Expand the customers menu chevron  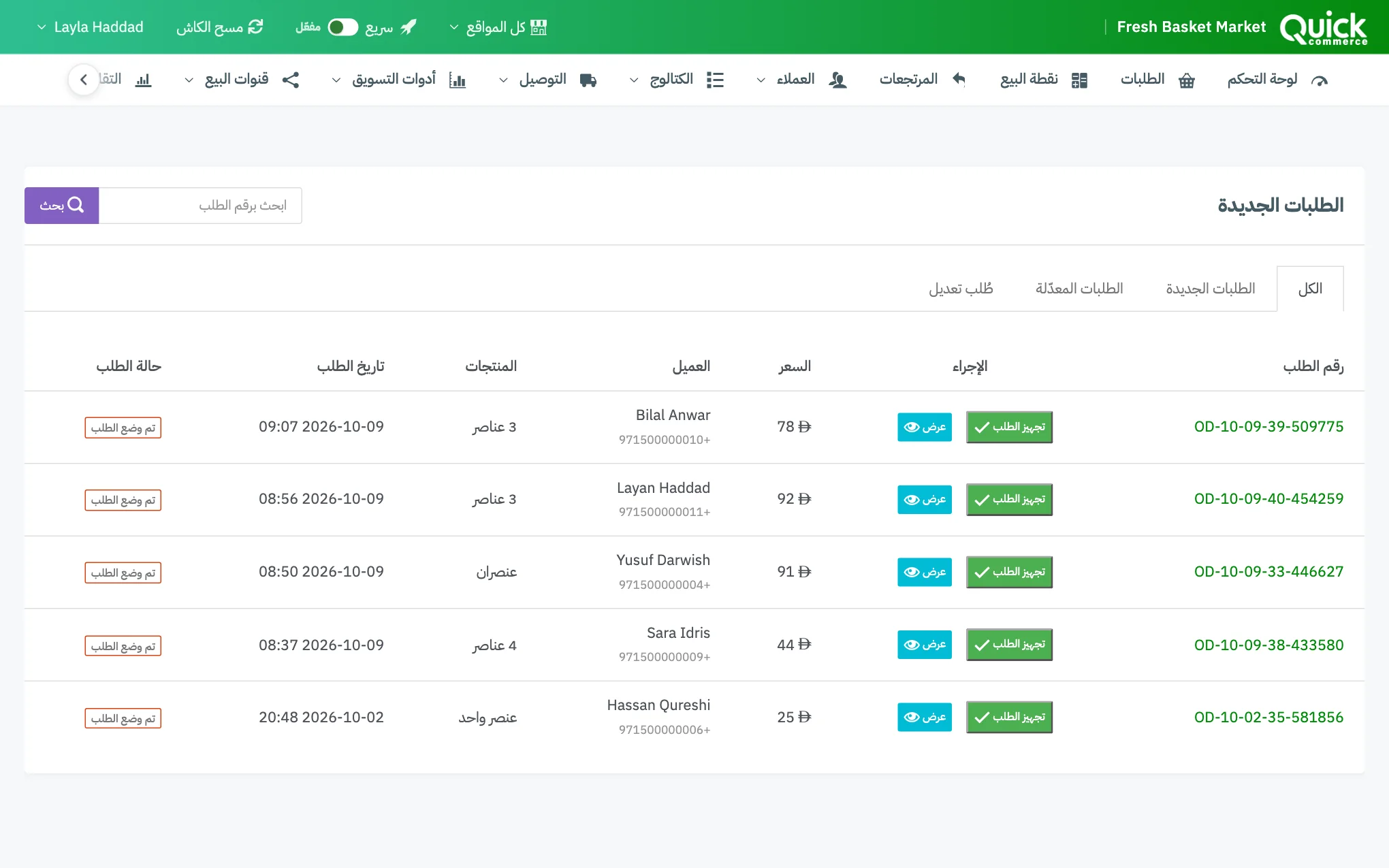click(761, 80)
